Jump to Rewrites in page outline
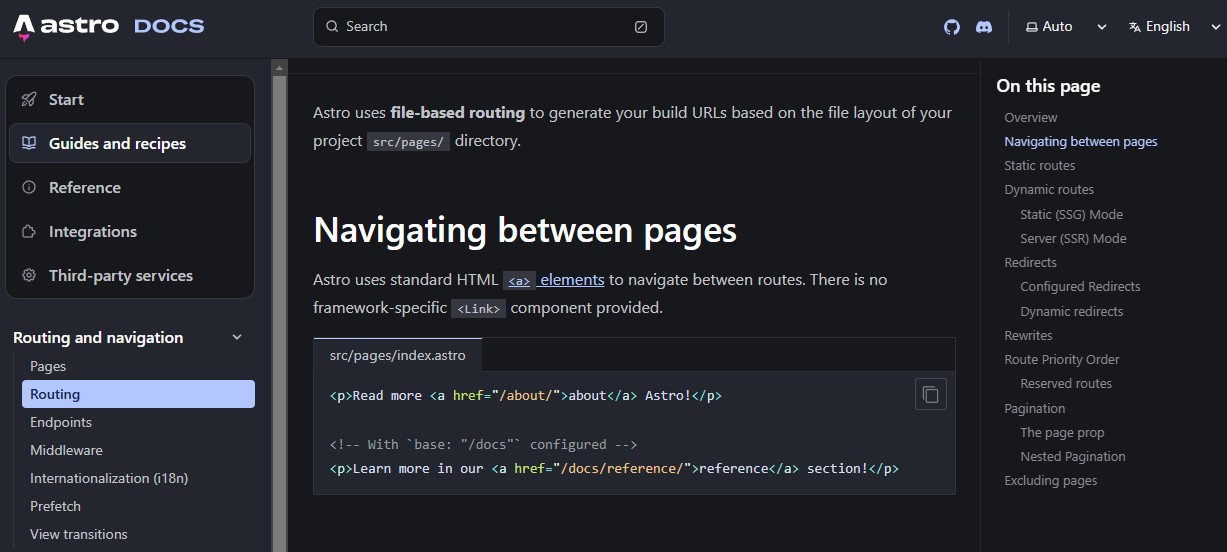Image resolution: width=1227 pixels, height=552 pixels. pos(1028,335)
